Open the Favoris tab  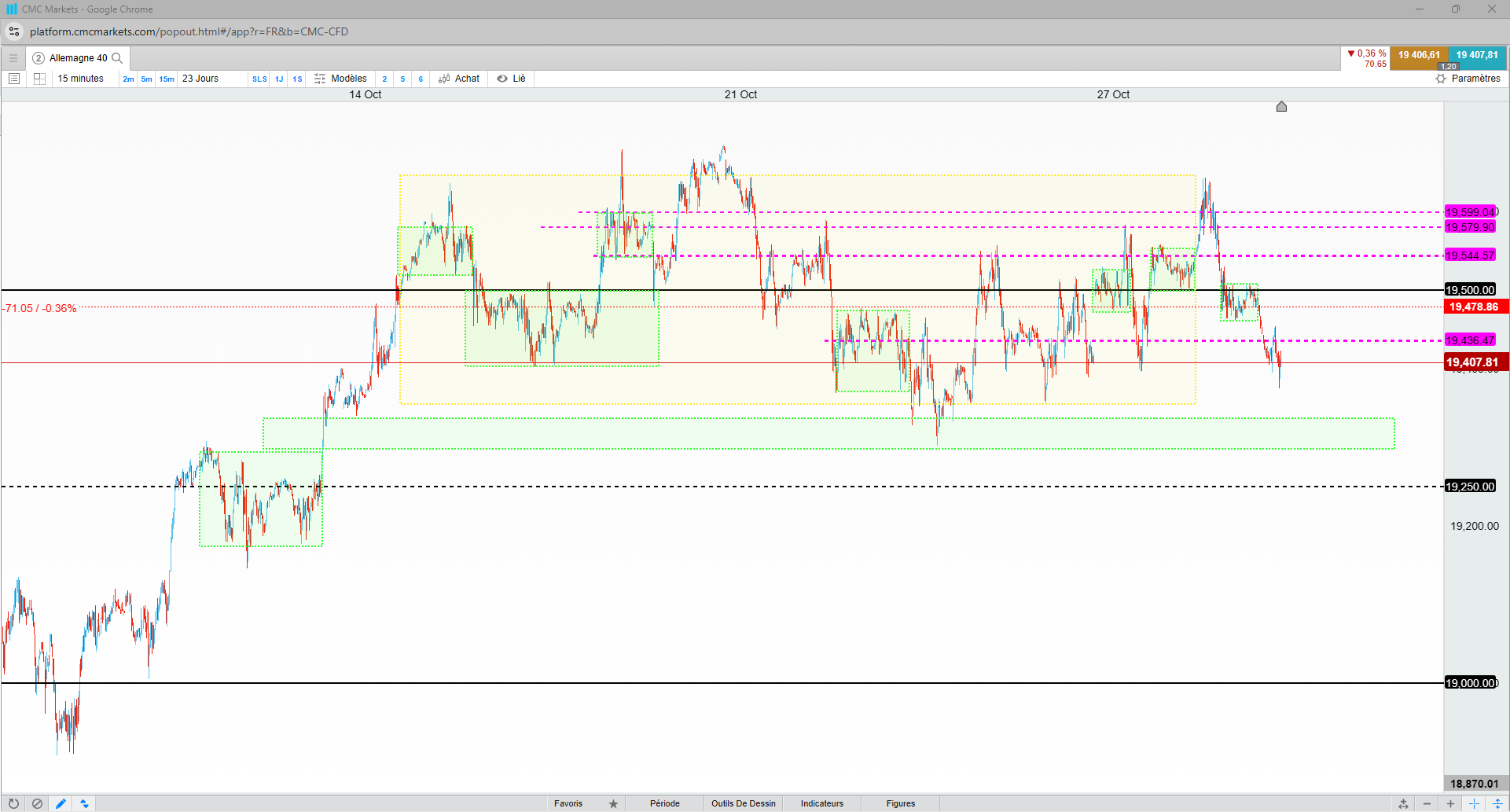coord(568,803)
